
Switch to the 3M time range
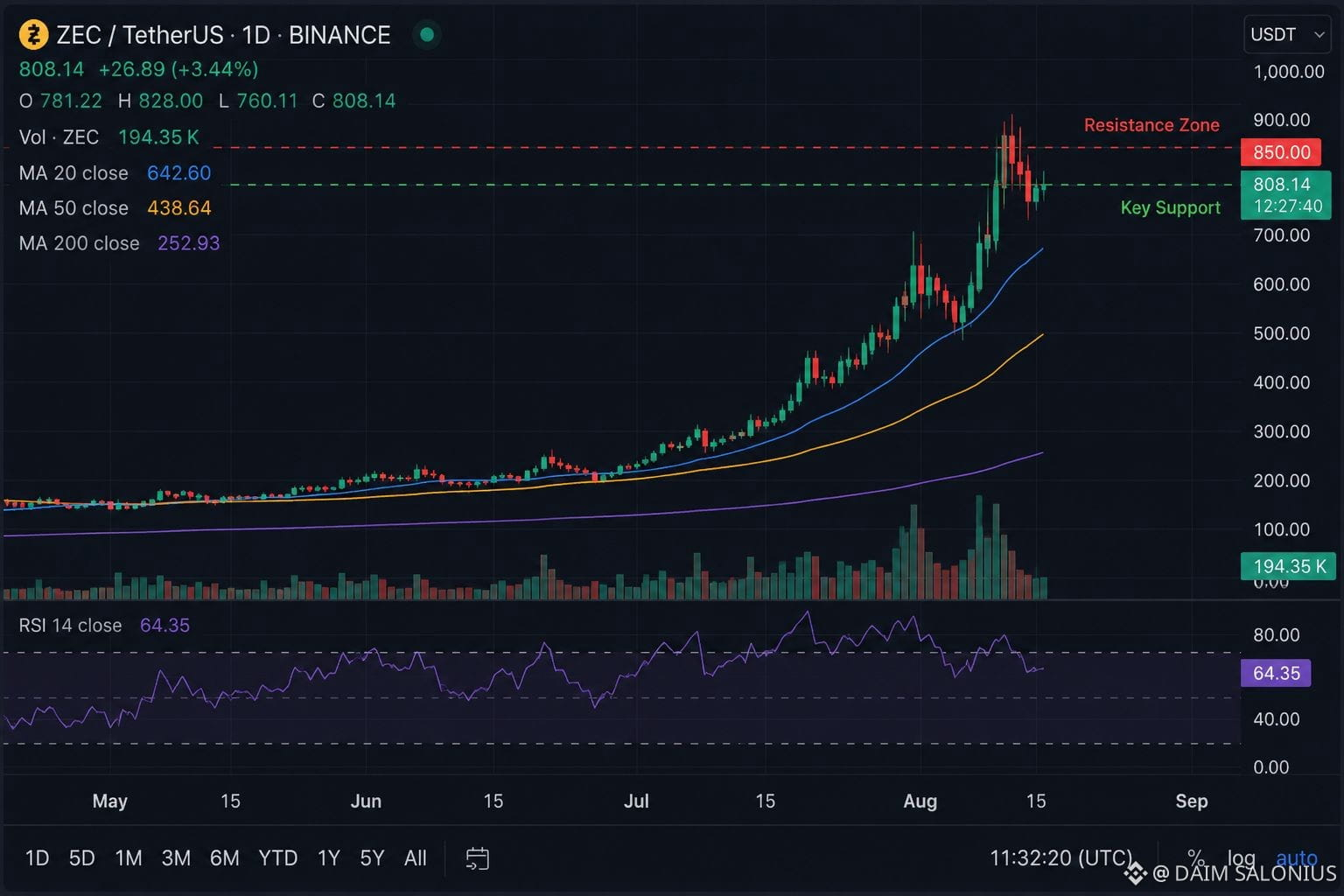point(176,858)
